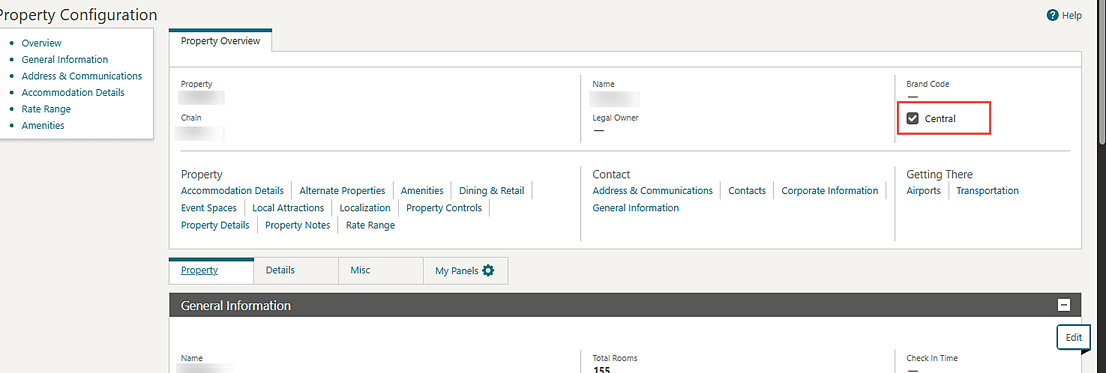
Task: Open Address & Communications in sidebar list
Action: pyautogui.click(x=82, y=76)
